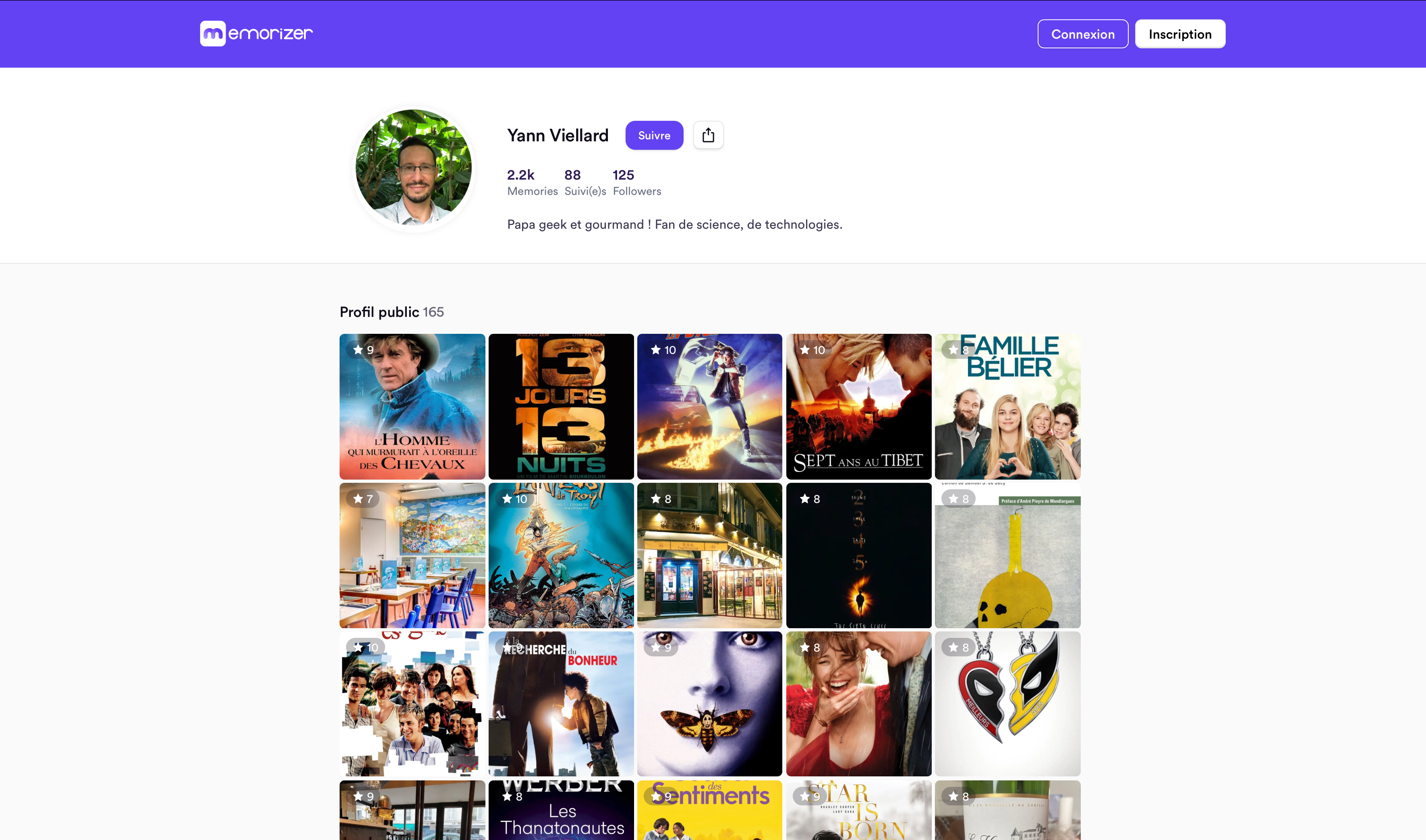
Task: Open the Back to the Future DeLorean poster
Action: coord(710,406)
